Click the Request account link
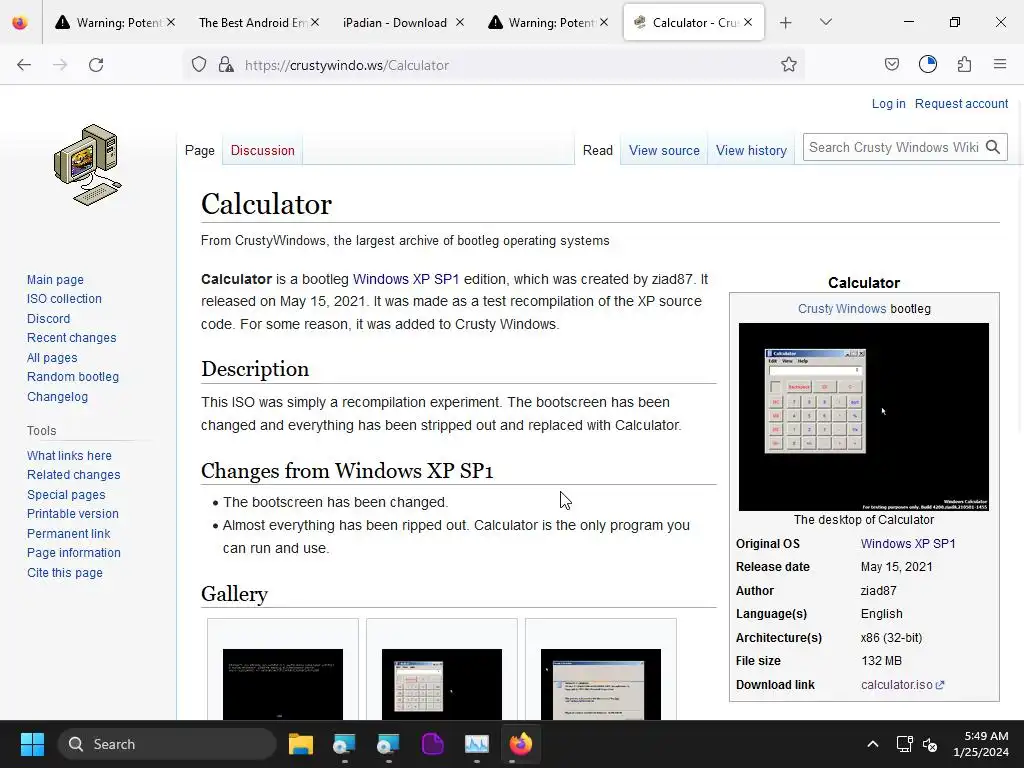Viewport: 1024px width, 768px height. click(x=961, y=104)
